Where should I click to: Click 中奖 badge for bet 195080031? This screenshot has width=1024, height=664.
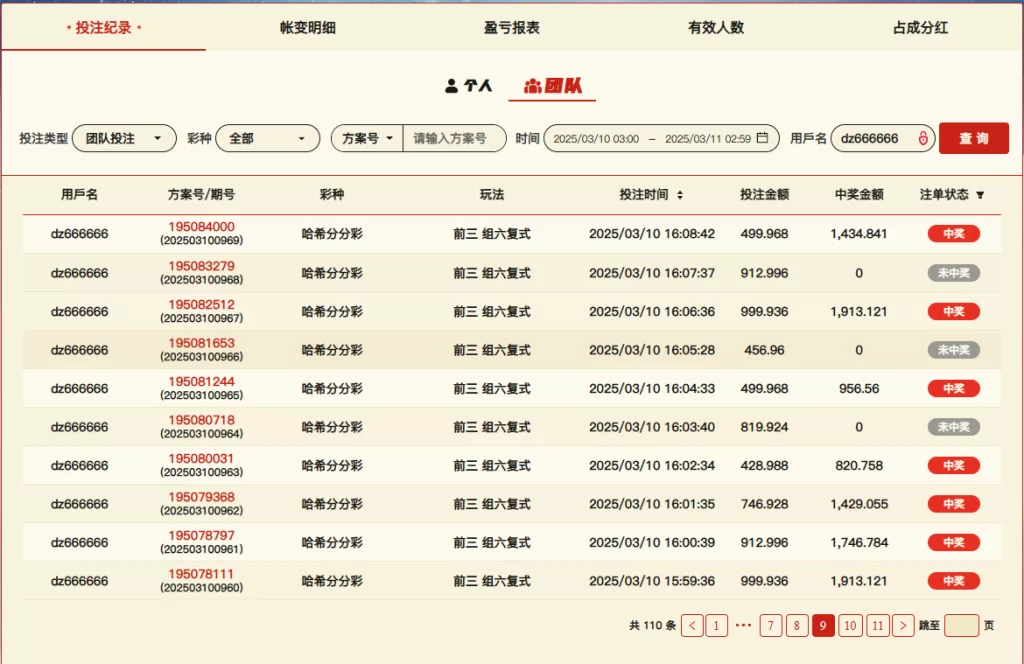[x=953, y=466]
